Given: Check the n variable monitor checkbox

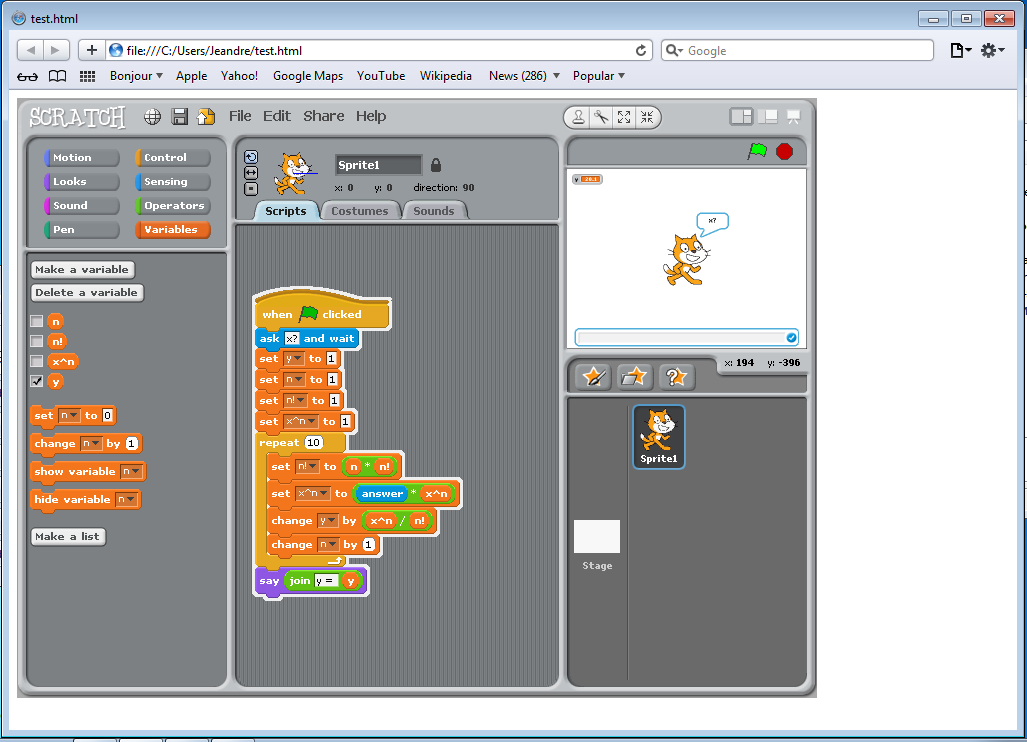Looking at the screenshot, I should 37,321.
